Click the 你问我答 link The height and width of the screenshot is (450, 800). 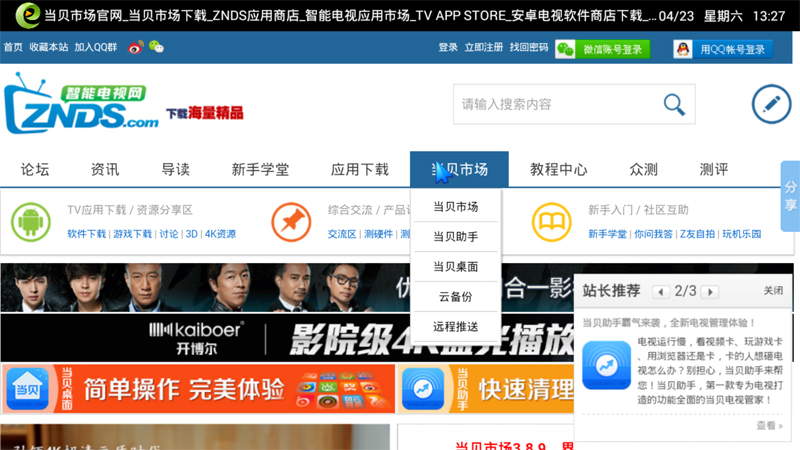point(654,234)
